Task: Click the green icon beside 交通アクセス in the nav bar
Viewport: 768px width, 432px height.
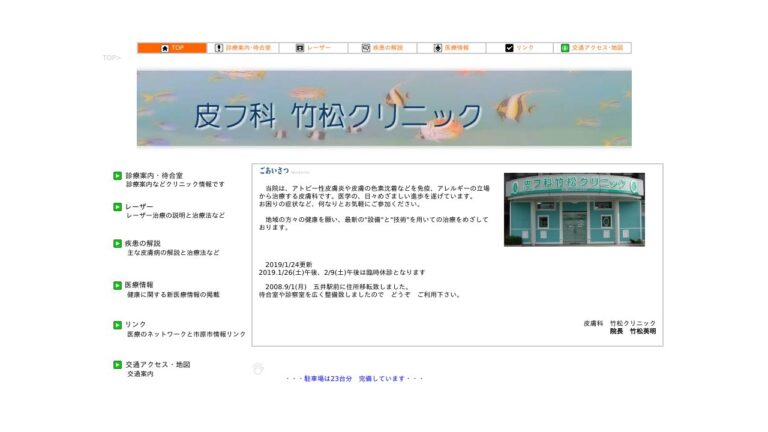Action: (565, 48)
